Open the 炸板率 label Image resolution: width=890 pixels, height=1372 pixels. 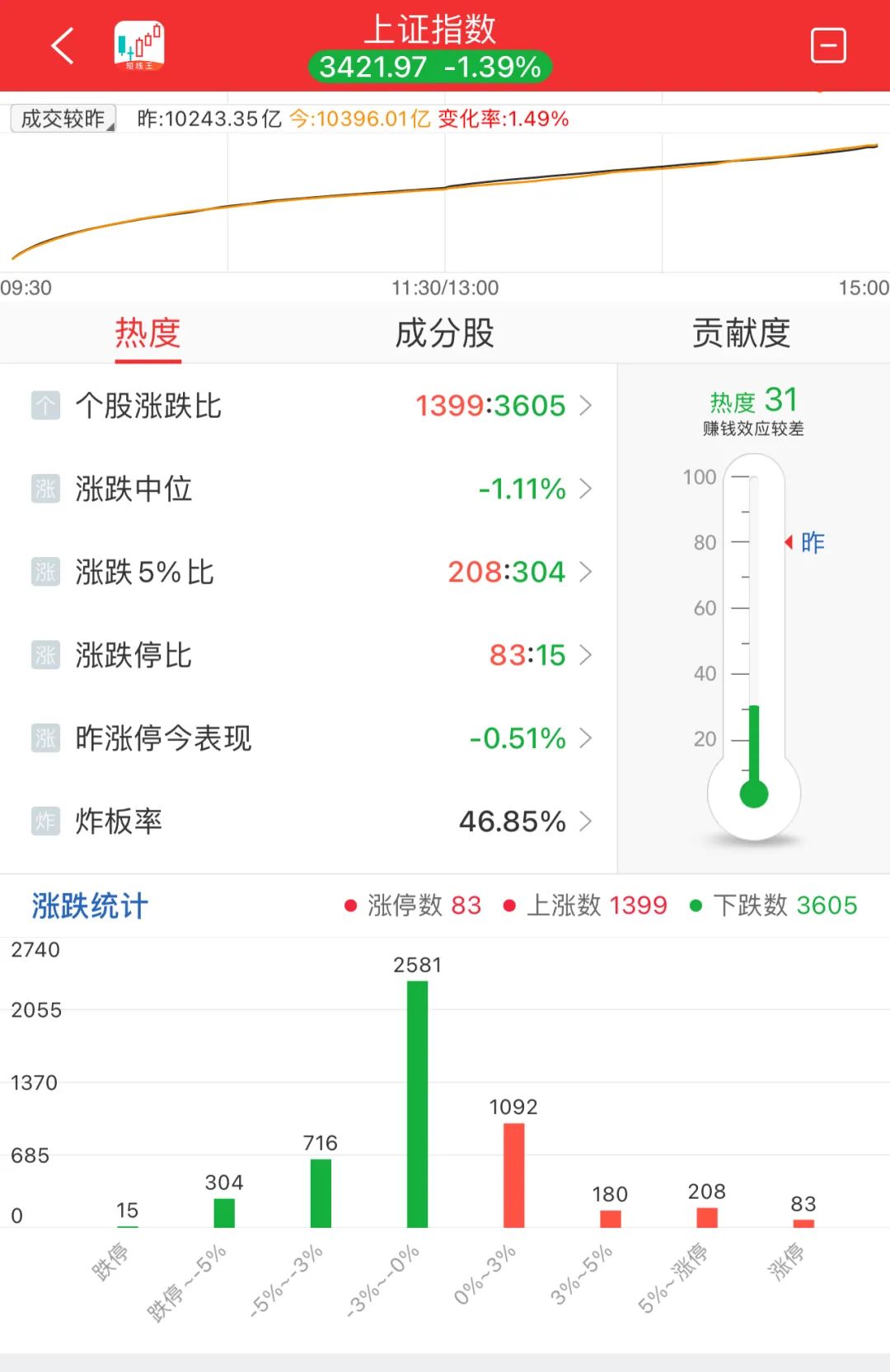(x=119, y=822)
